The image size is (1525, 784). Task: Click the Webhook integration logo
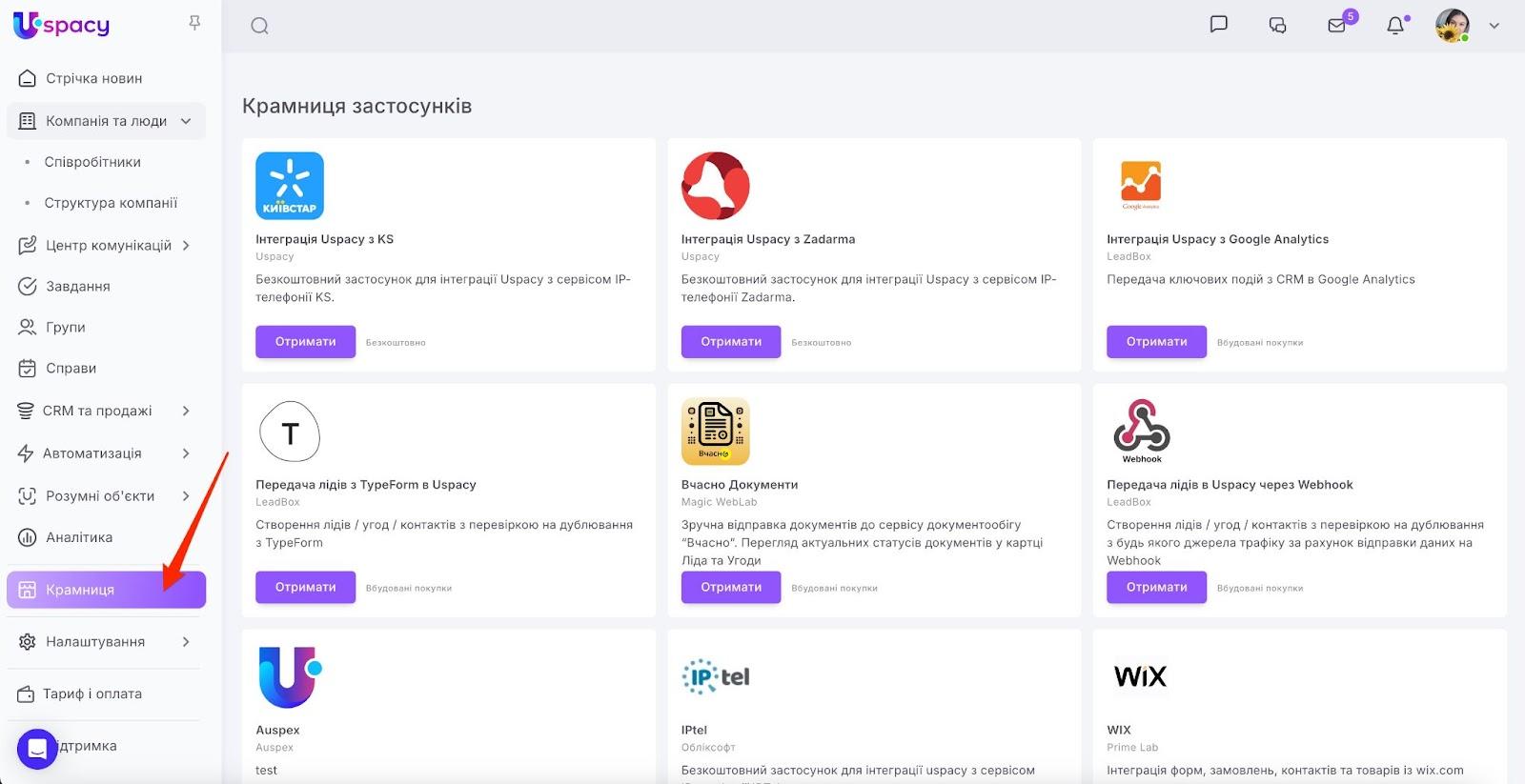[1141, 431]
